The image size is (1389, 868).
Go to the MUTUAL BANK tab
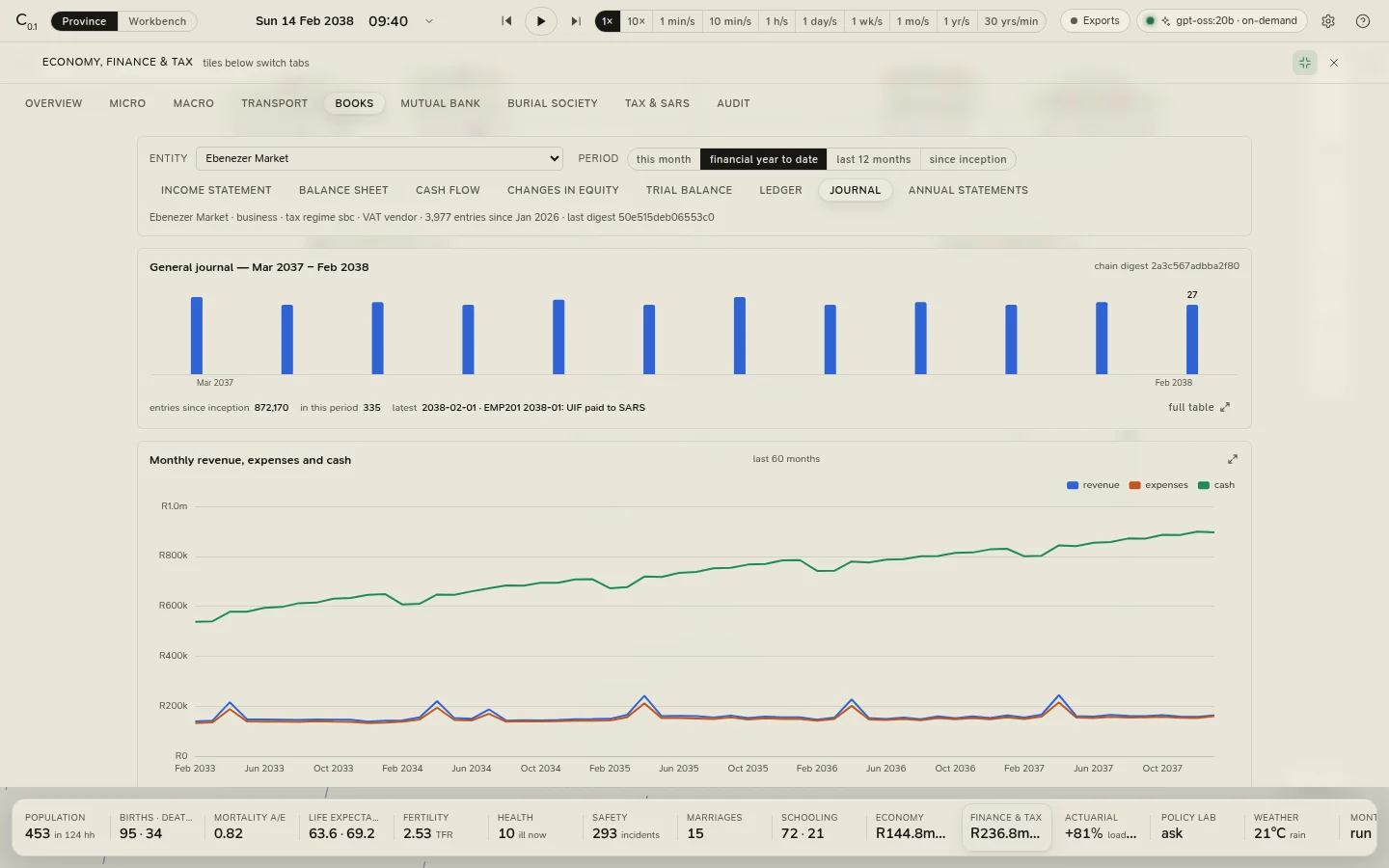click(440, 103)
